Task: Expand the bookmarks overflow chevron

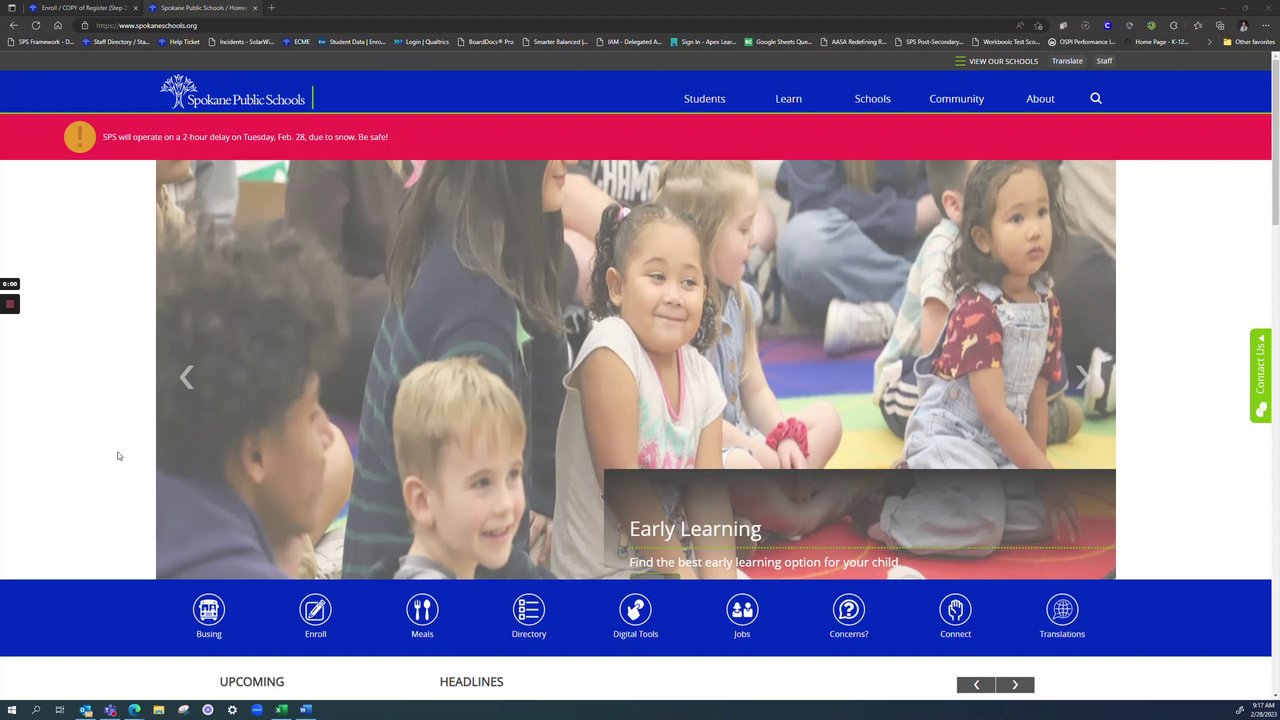Action: coord(1209,42)
